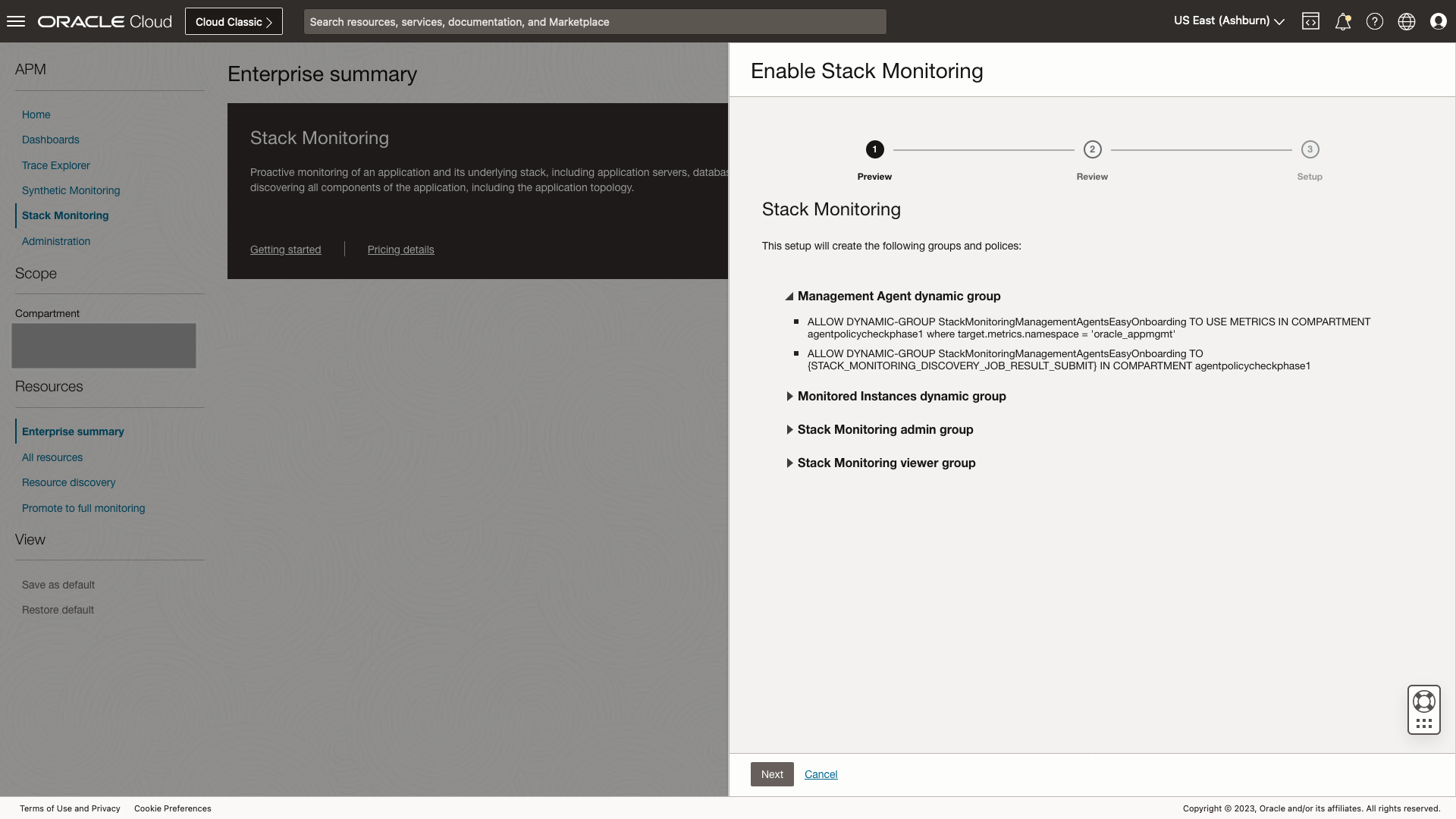
Task: Collapse Management Agent dynamic group
Action: click(x=899, y=296)
